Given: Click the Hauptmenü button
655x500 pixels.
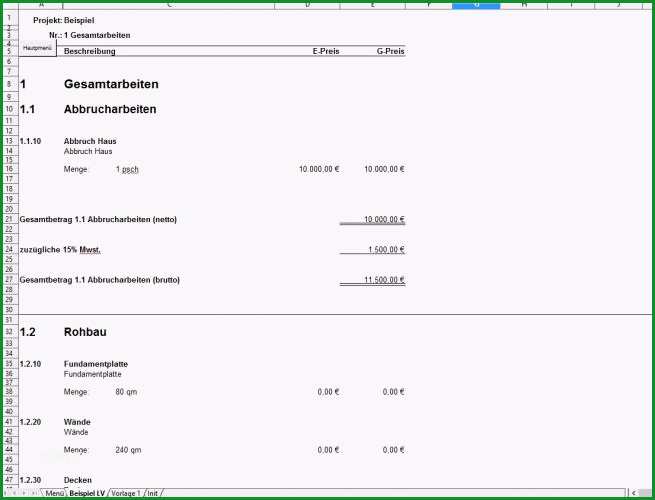Looking at the screenshot, I should (x=37, y=48).
